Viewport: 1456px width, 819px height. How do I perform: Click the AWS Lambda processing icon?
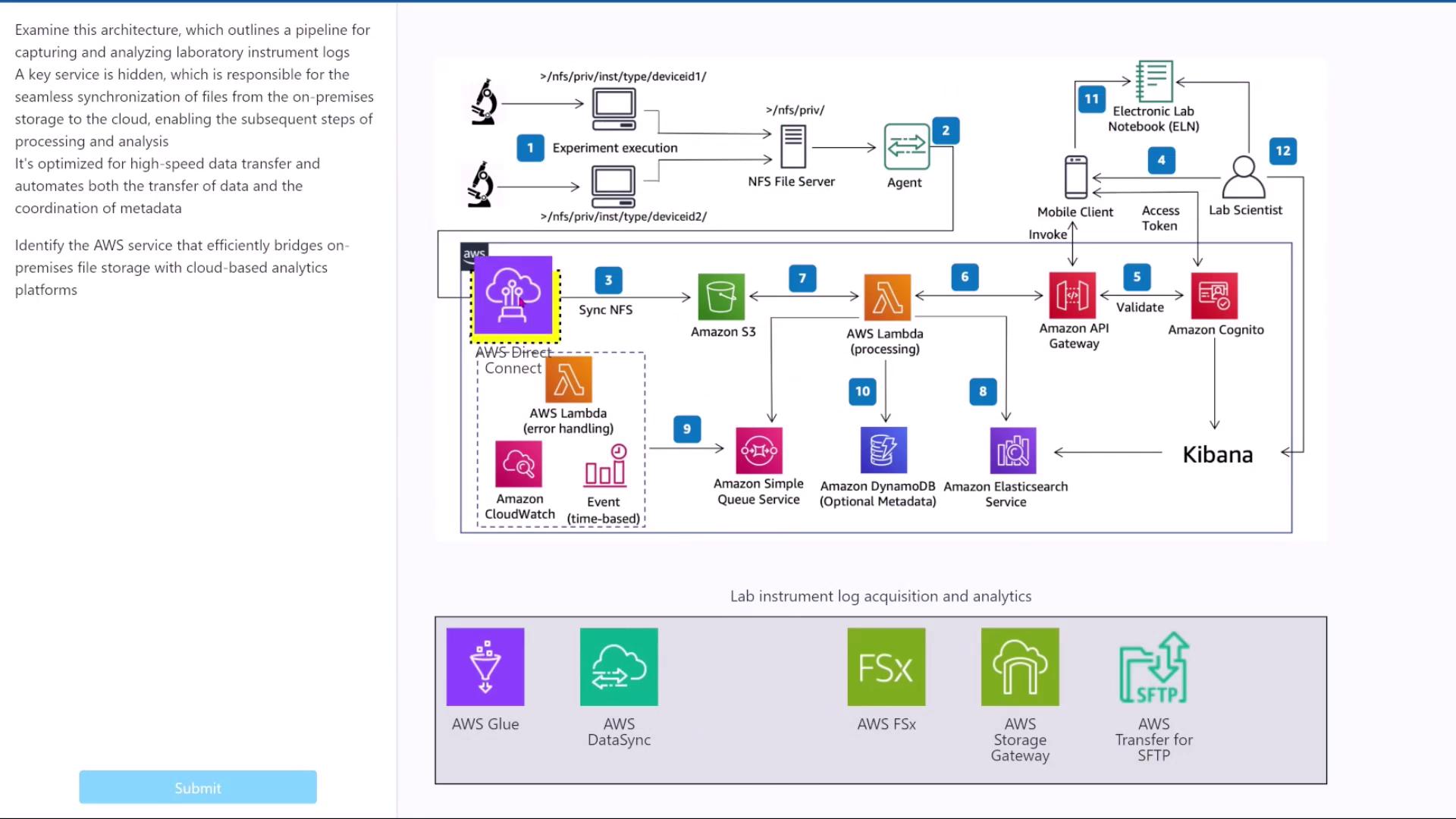(886, 297)
